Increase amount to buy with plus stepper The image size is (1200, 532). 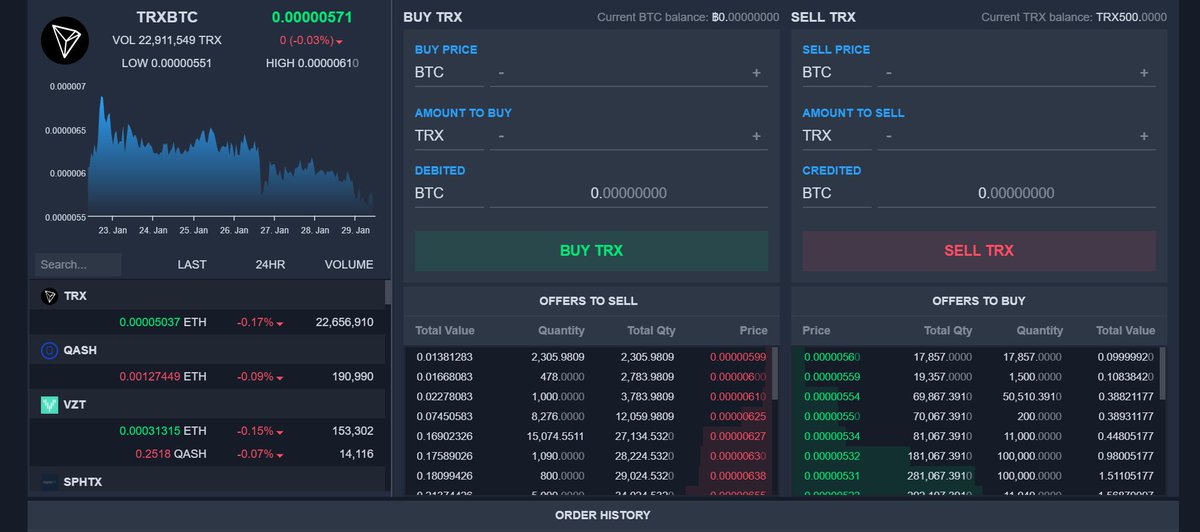pos(756,135)
